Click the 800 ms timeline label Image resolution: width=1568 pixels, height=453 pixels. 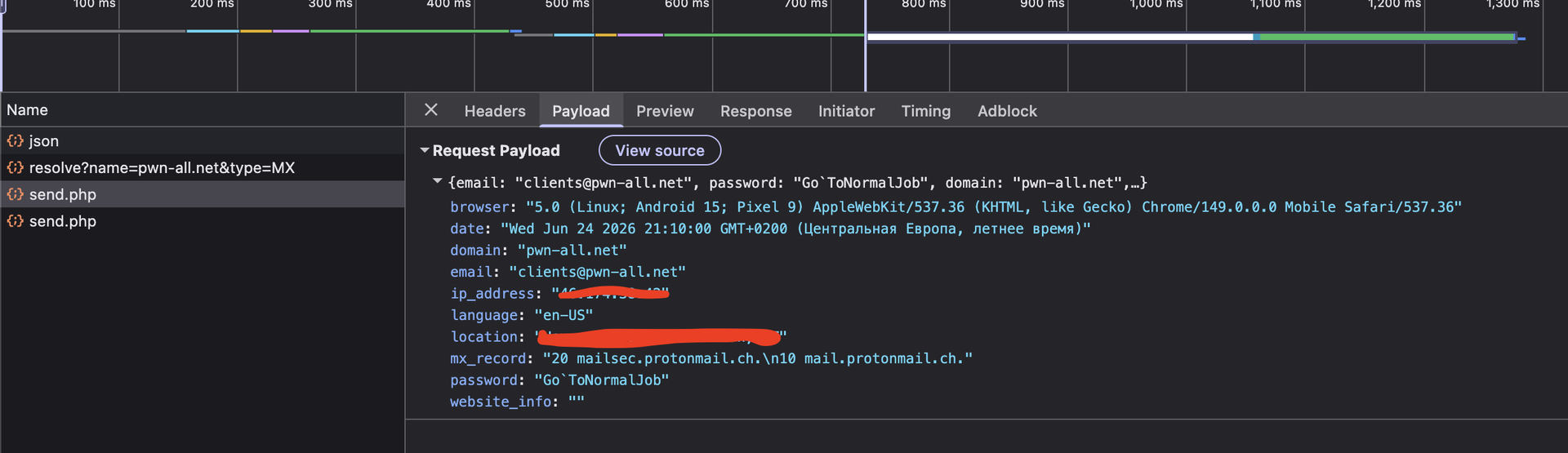(x=924, y=4)
